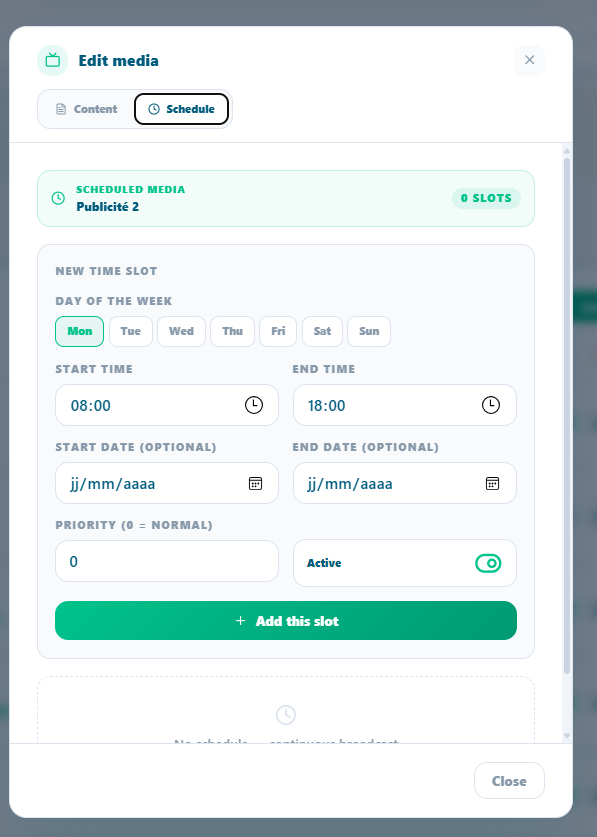Click the Close button at the bottom

509,781
